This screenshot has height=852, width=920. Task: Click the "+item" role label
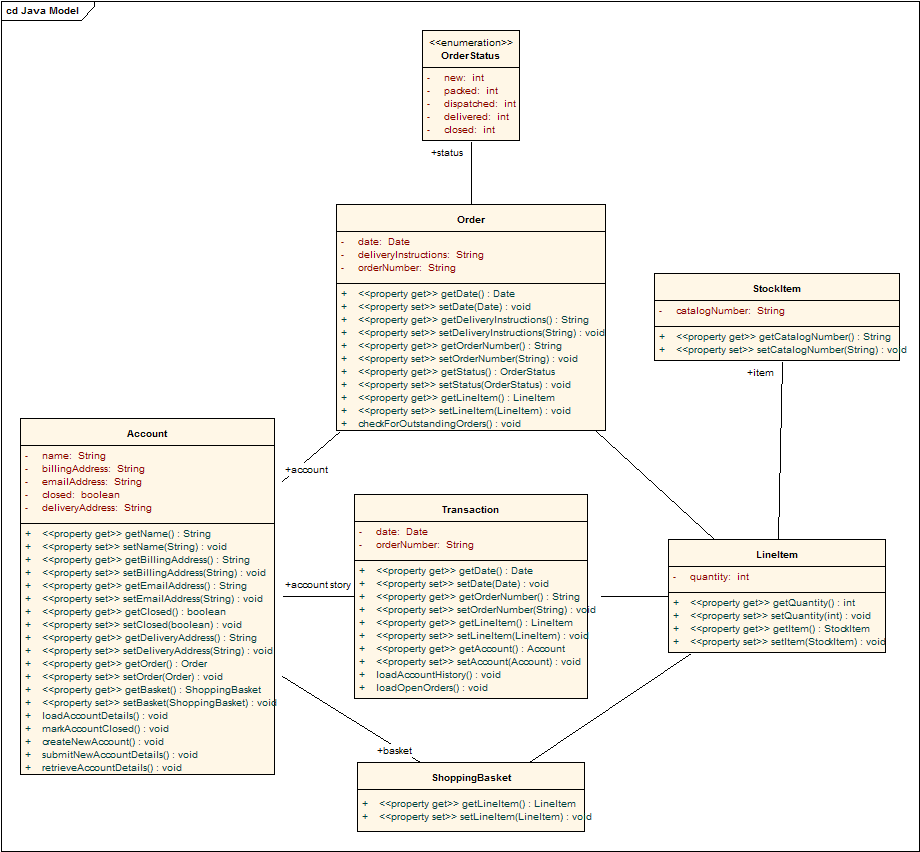[760, 372]
